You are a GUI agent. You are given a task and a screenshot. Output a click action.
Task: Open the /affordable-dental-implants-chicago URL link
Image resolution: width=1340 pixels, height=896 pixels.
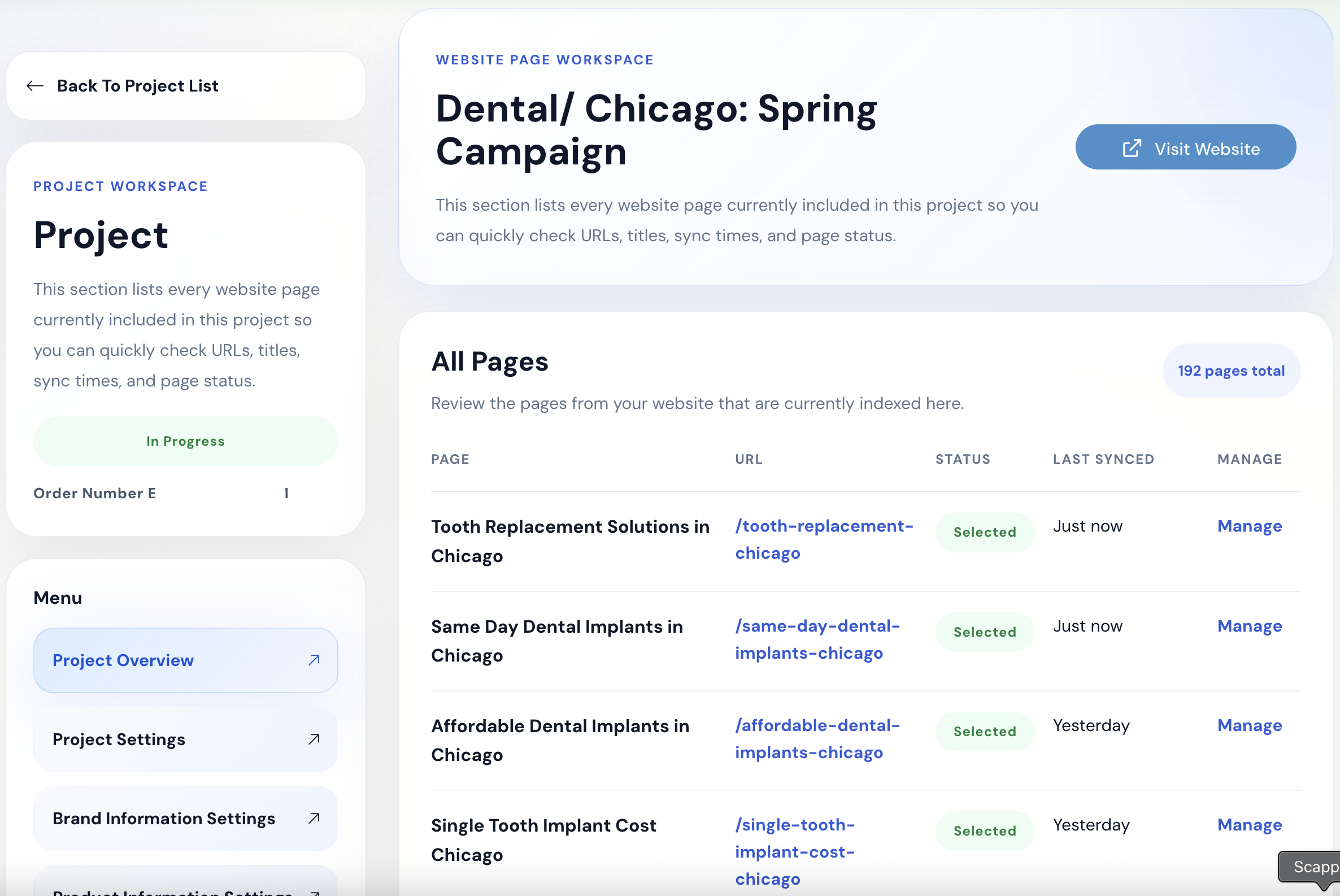pos(817,739)
